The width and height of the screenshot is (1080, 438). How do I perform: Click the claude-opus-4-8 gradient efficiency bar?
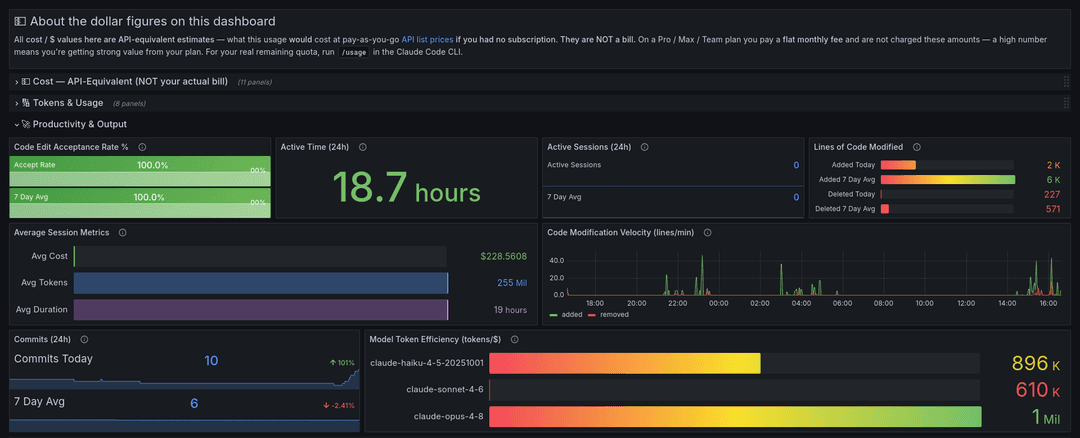[735, 417]
